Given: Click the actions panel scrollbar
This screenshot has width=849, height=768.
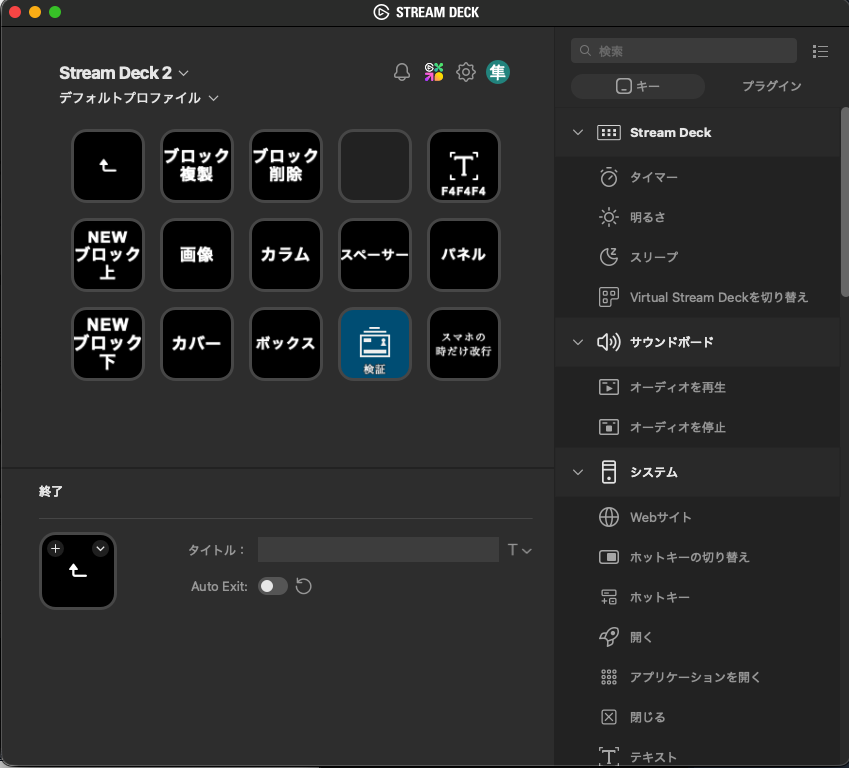Looking at the screenshot, I should (x=844, y=201).
